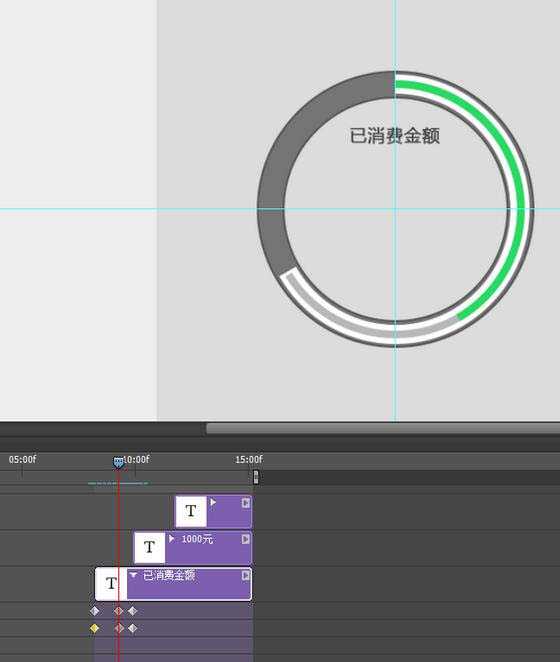The image size is (560, 662).
Task: Select the T thumbnail of the 已消费金额 clip
Action: click(111, 584)
